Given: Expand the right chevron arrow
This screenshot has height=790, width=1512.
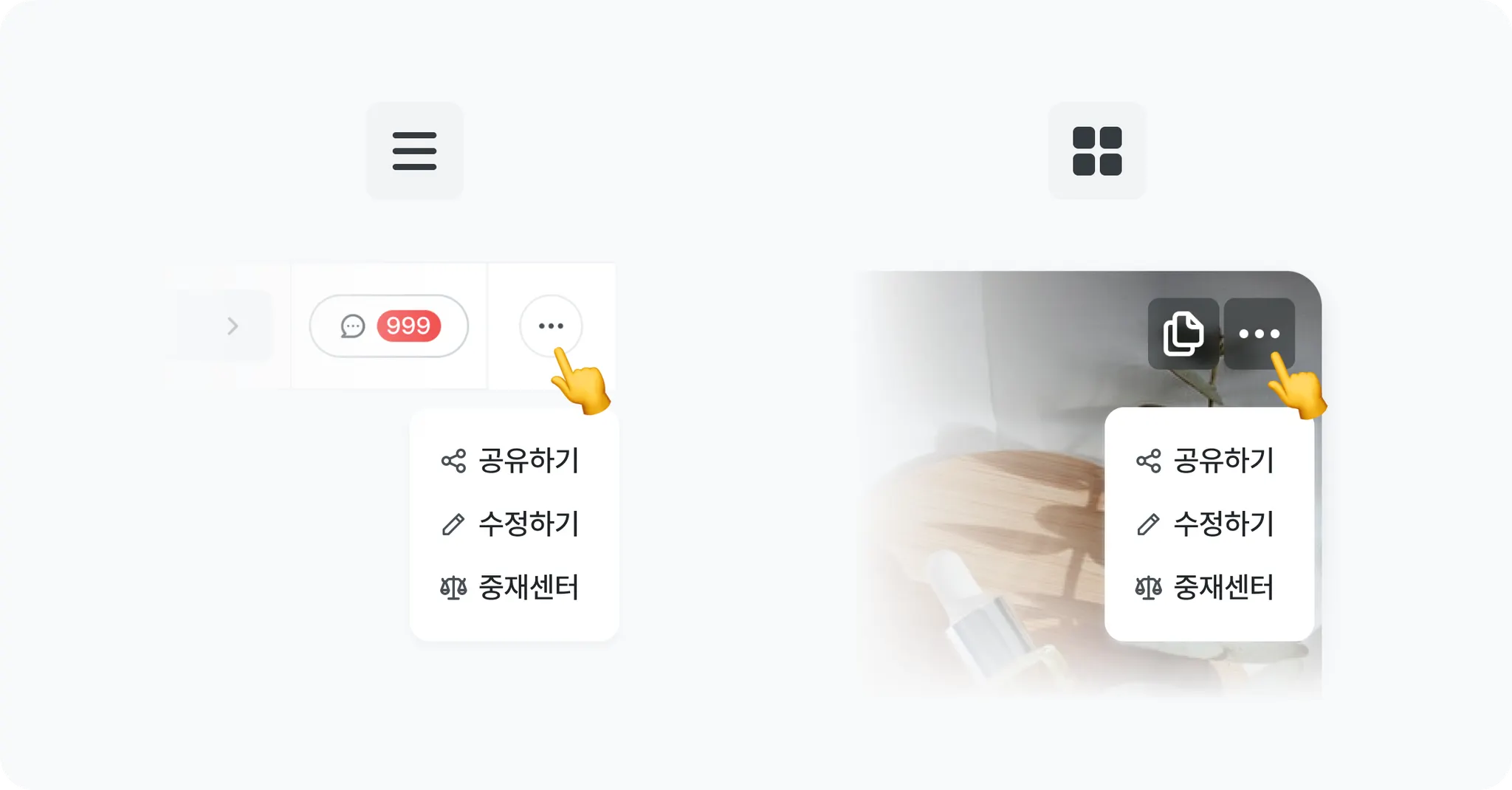Looking at the screenshot, I should (233, 326).
